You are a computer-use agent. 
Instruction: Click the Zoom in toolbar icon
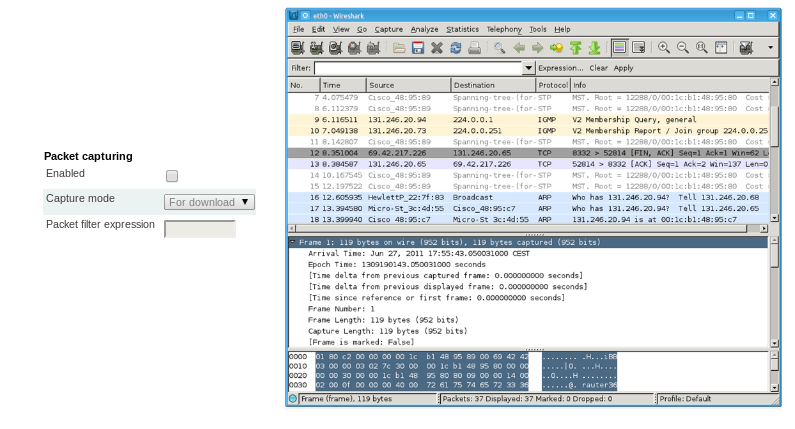click(663, 47)
